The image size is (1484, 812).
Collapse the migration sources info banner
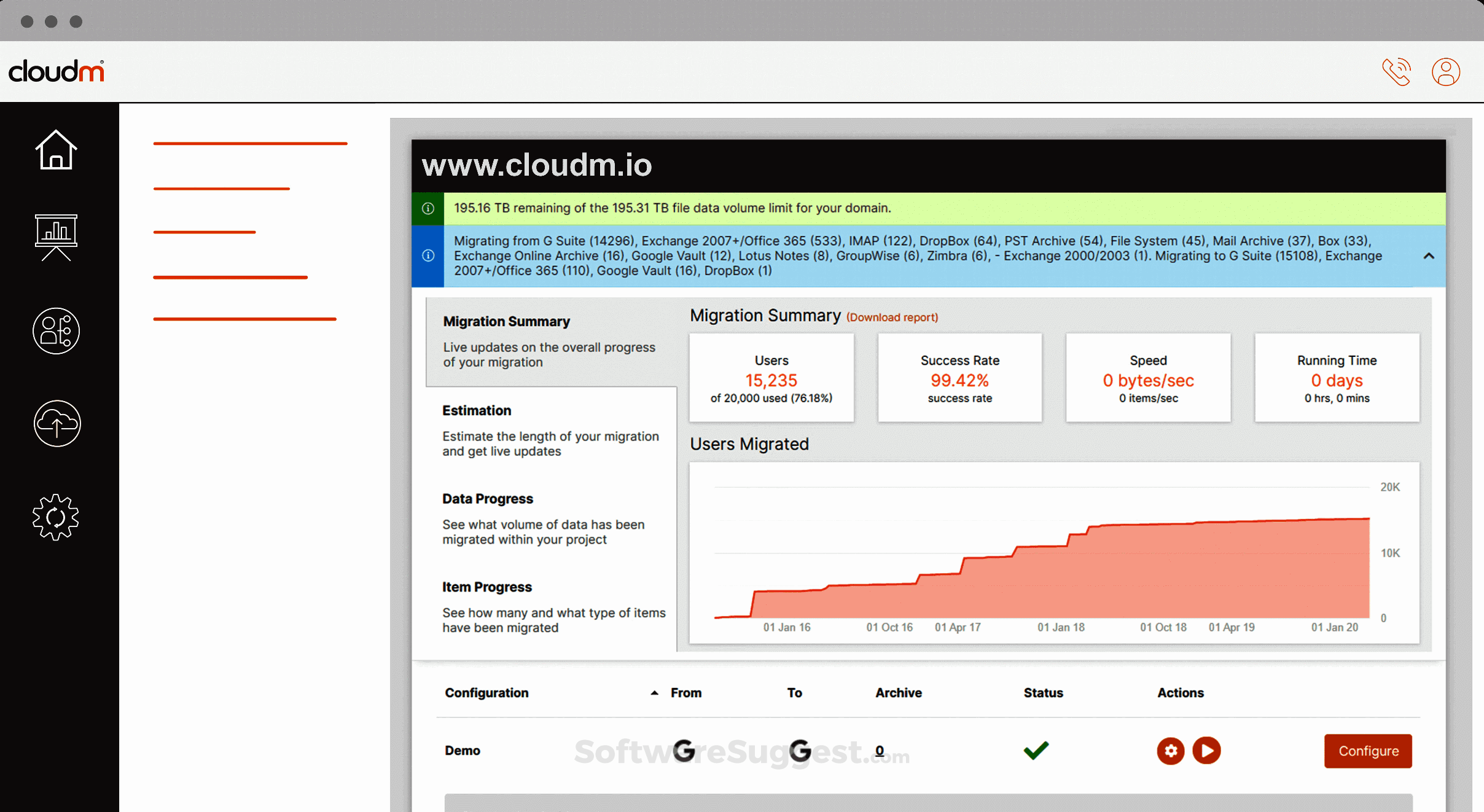point(1430,256)
